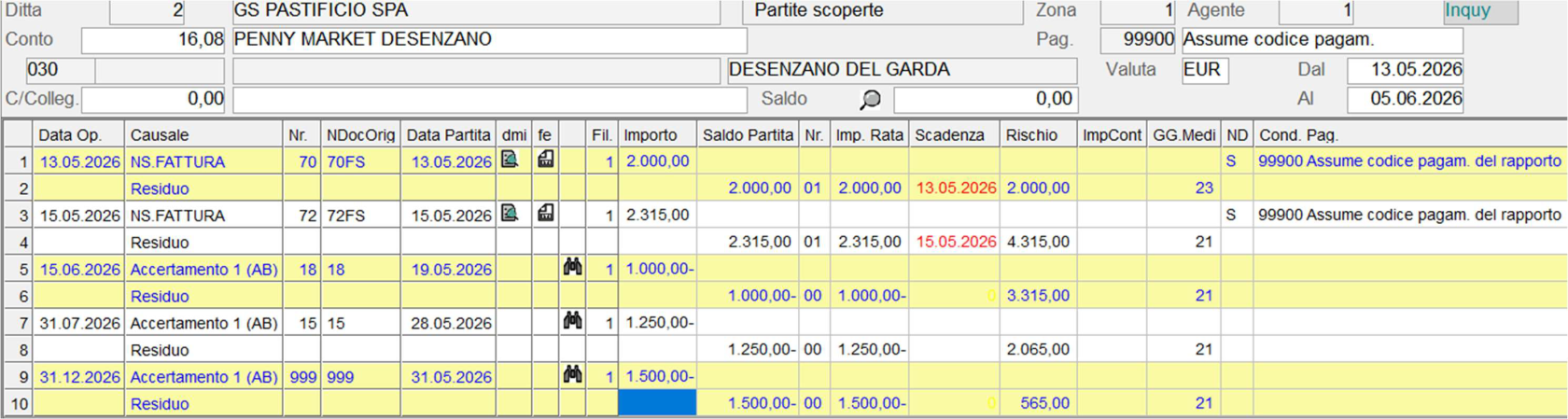This screenshot has height=419, width=1568.
Task: Select row number 10 header
Action: click(18, 403)
